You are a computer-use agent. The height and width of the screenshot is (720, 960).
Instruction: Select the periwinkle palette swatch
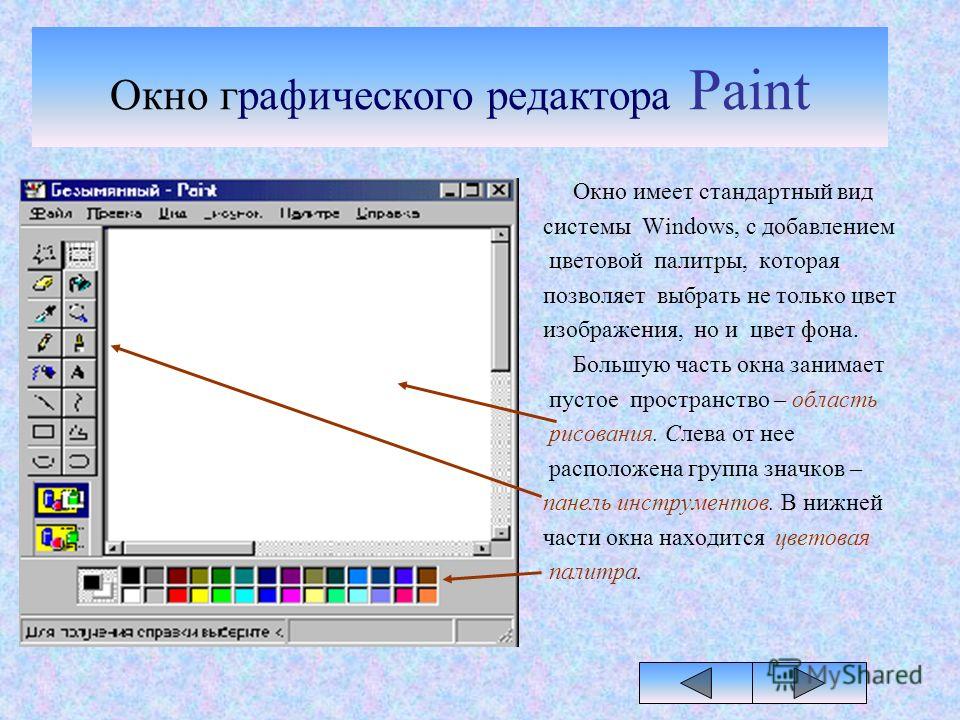pyautogui.click(x=381, y=594)
